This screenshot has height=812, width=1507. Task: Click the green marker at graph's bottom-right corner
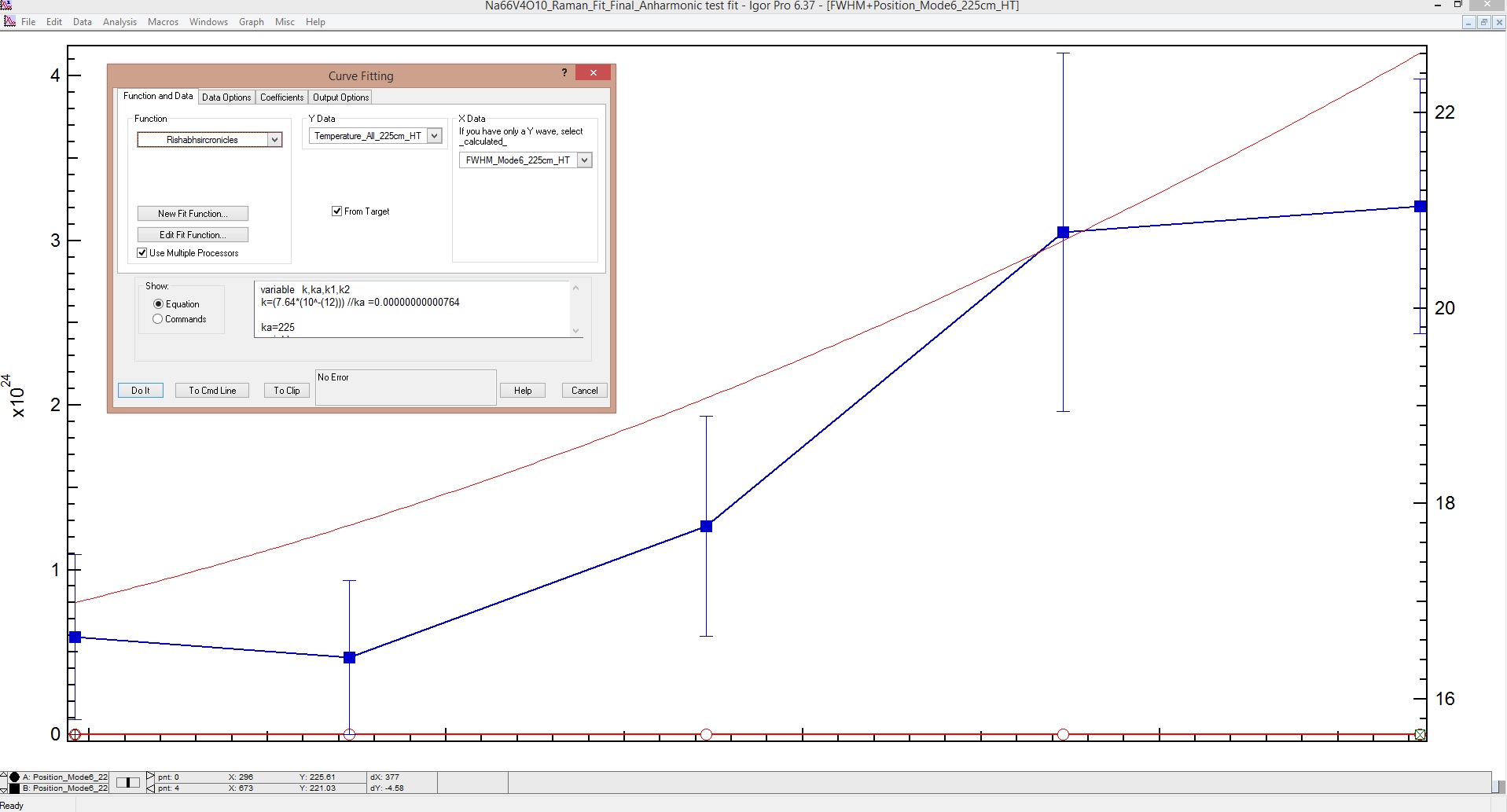pos(1420,734)
